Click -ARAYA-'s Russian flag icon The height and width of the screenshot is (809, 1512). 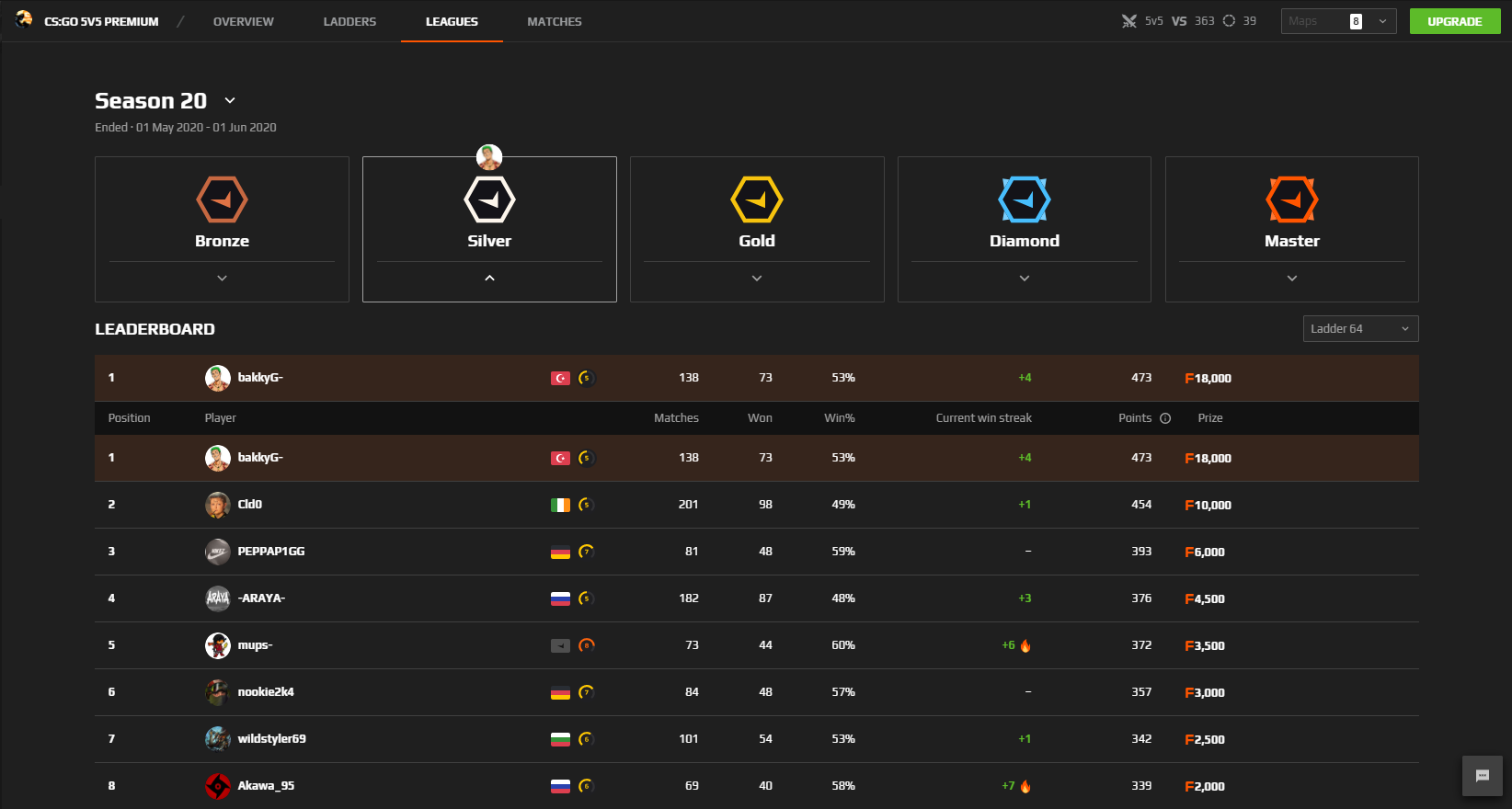(560, 598)
